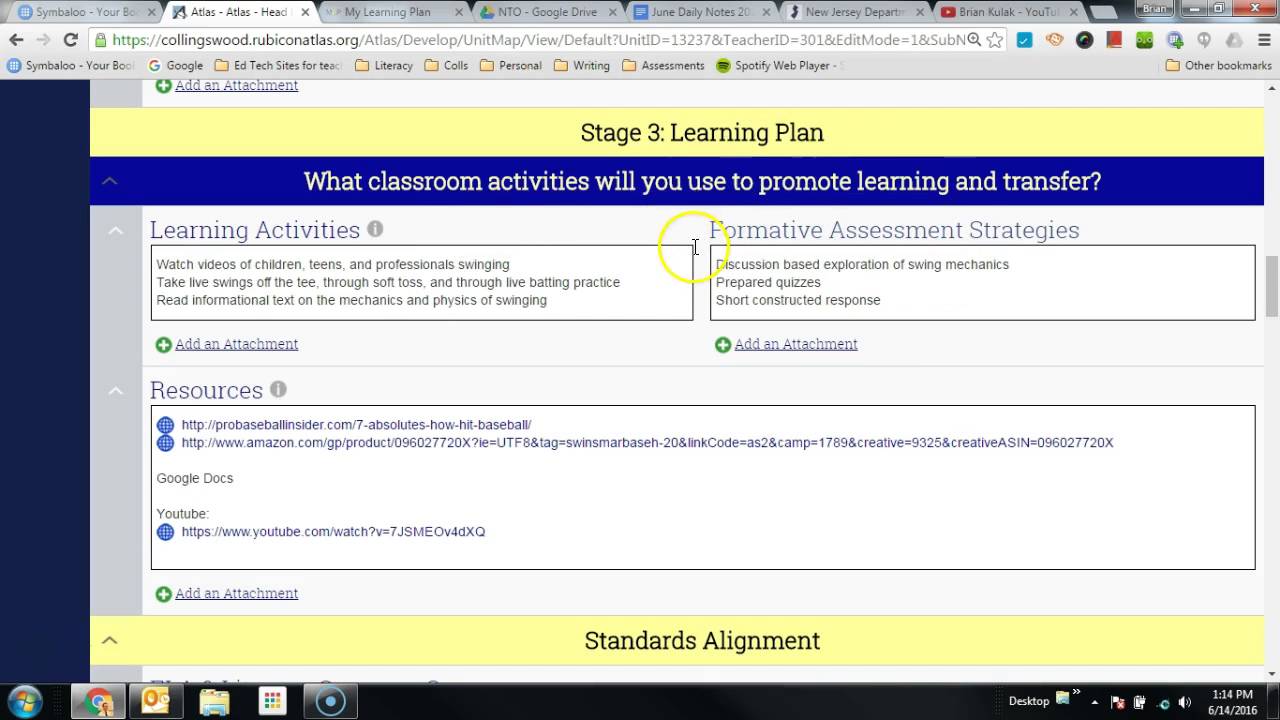Click the green plus under Formative Assessment Strategies
Screen dimensions: 1280x720
coord(723,344)
